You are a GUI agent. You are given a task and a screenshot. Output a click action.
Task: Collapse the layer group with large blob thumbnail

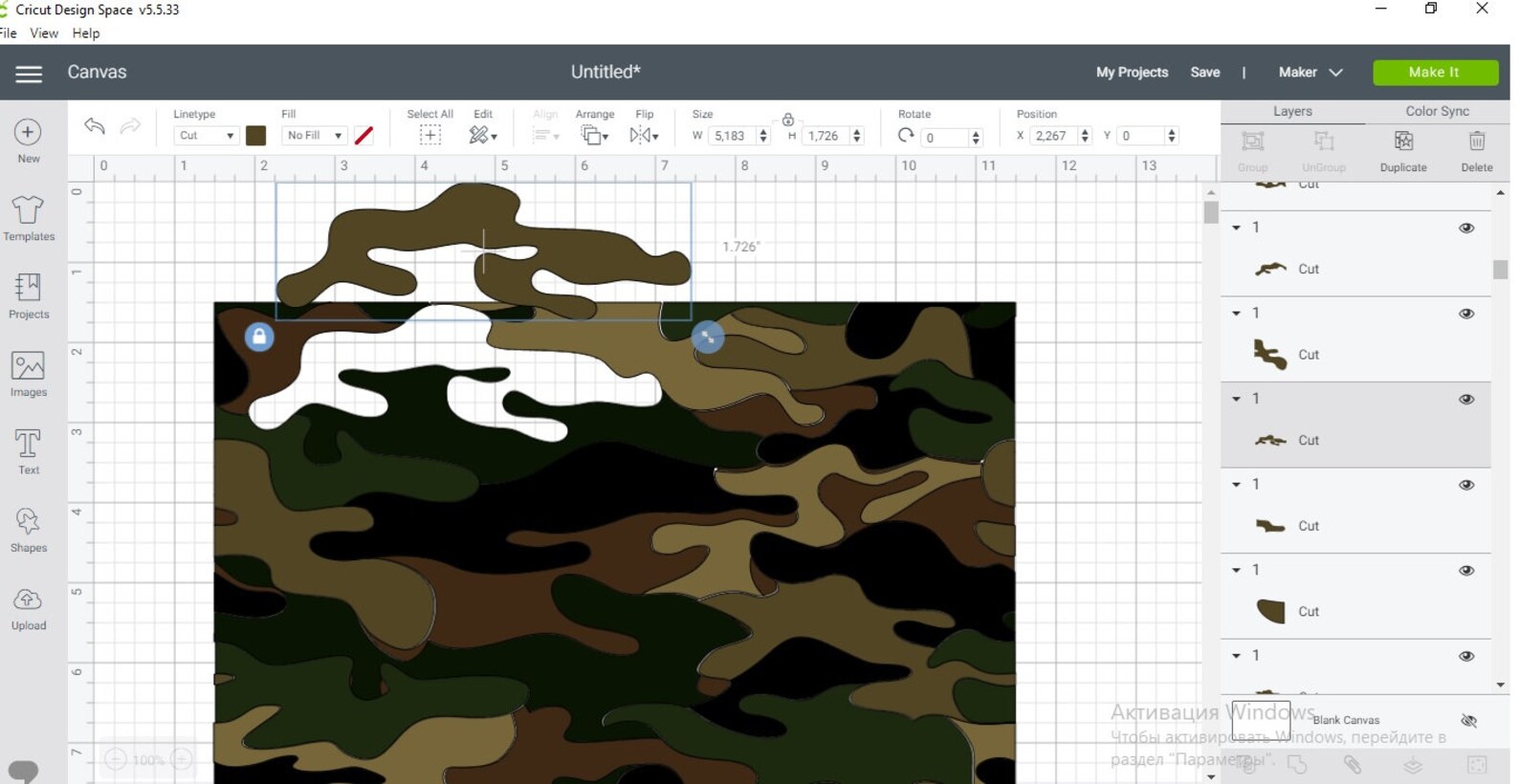pos(1236,570)
